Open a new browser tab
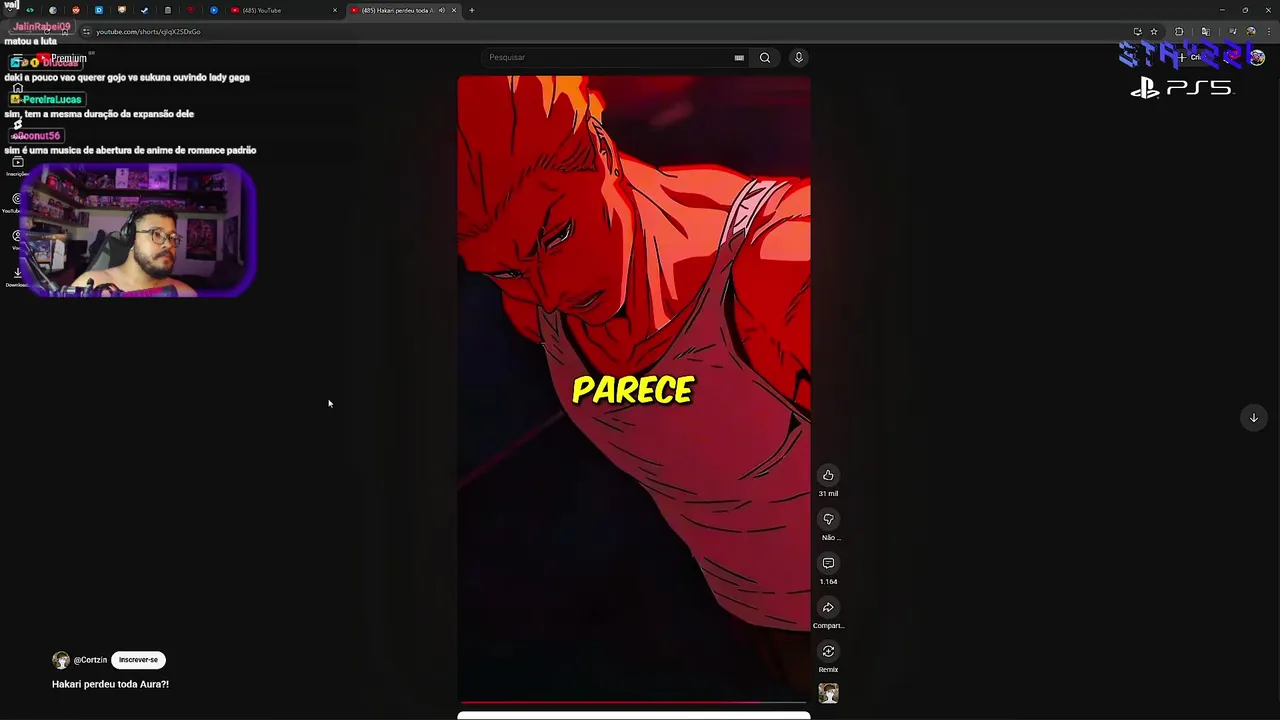Image resolution: width=1280 pixels, height=720 pixels. tap(472, 10)
